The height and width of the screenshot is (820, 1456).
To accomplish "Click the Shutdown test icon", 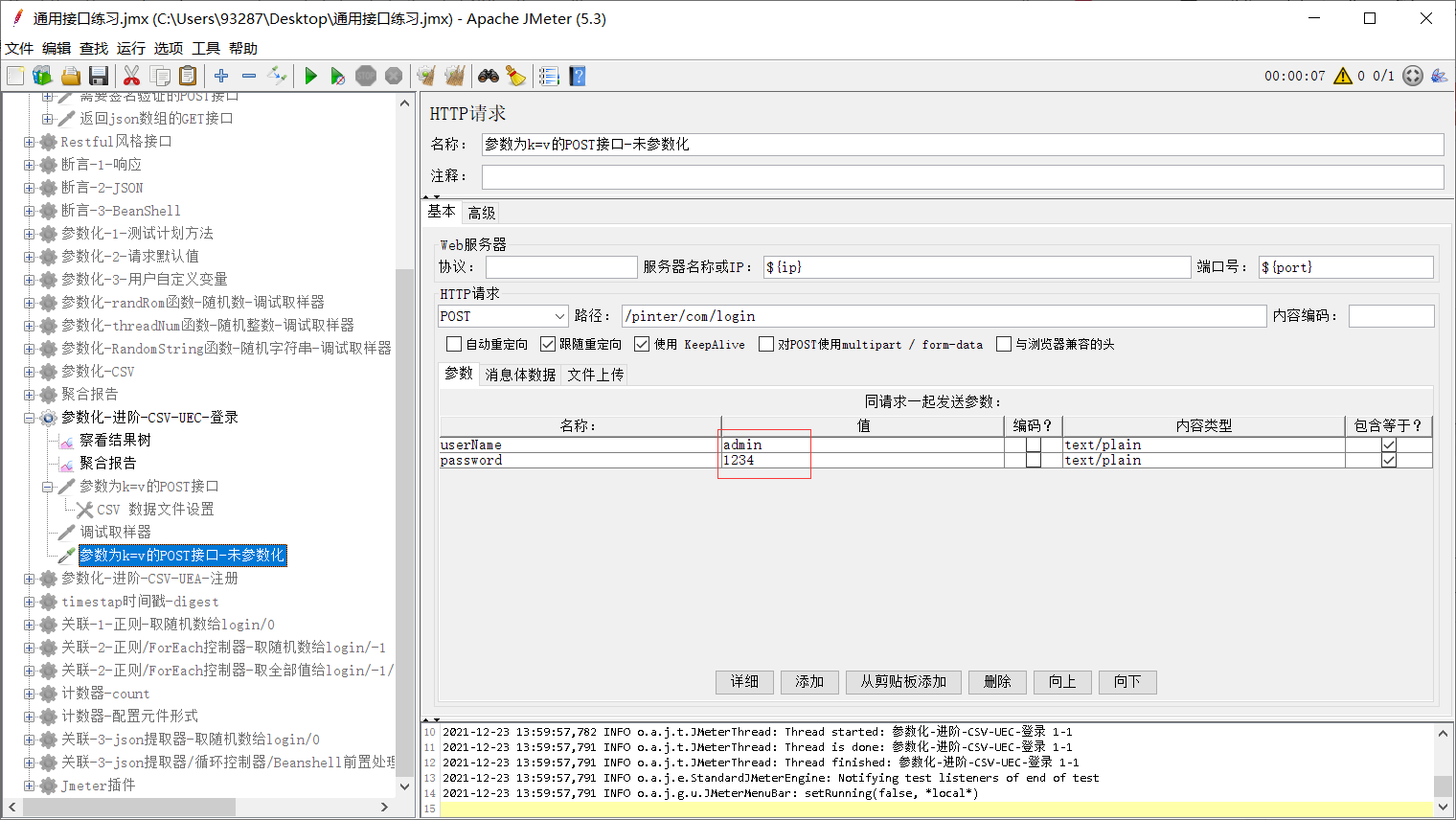I will (394, 76).
